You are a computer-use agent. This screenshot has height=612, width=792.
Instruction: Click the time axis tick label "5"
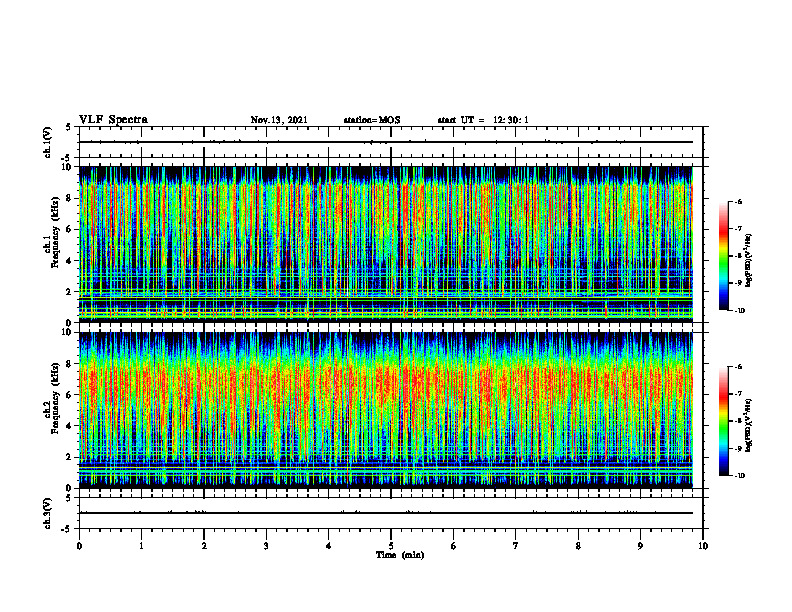tap(391, 546)
